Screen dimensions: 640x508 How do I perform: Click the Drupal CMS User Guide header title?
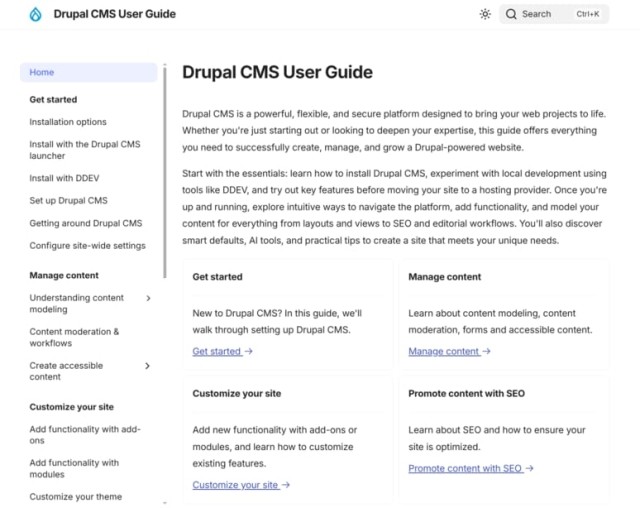point(115,14)
